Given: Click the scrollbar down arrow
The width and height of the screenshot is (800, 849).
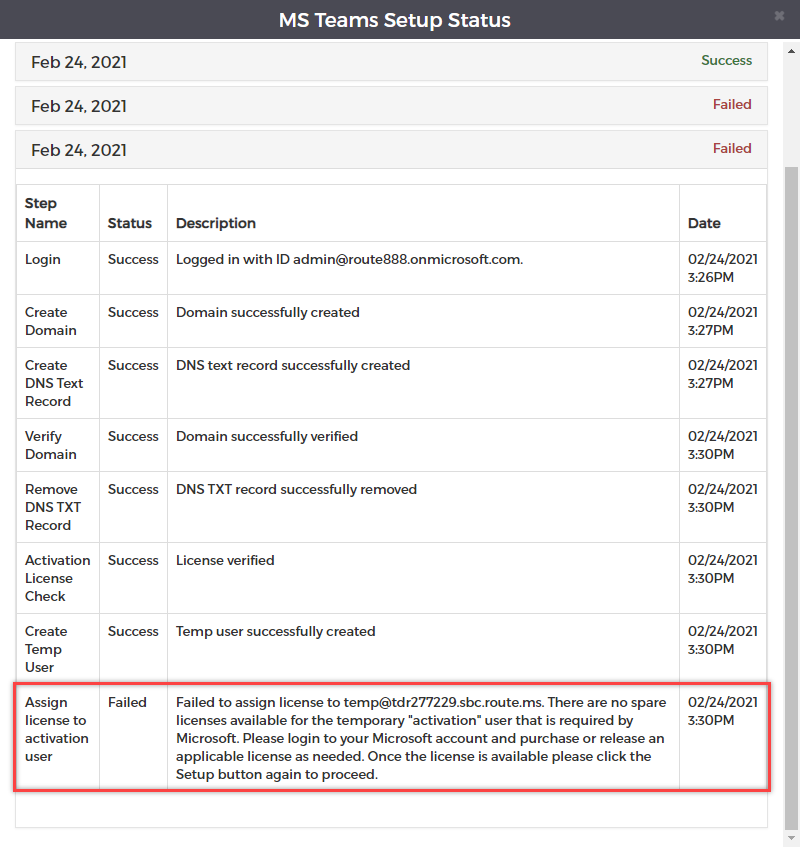Looking at the screenshot, I should pos(791,838).
